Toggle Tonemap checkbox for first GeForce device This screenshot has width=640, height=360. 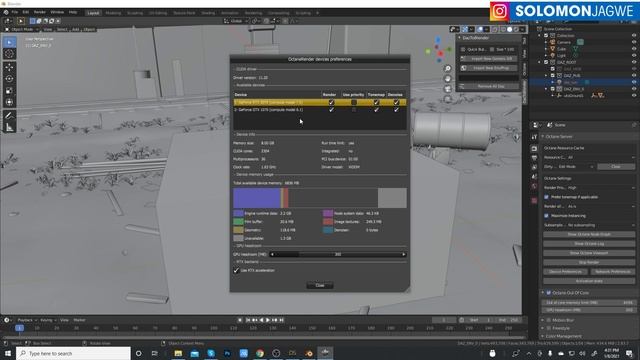376,102
